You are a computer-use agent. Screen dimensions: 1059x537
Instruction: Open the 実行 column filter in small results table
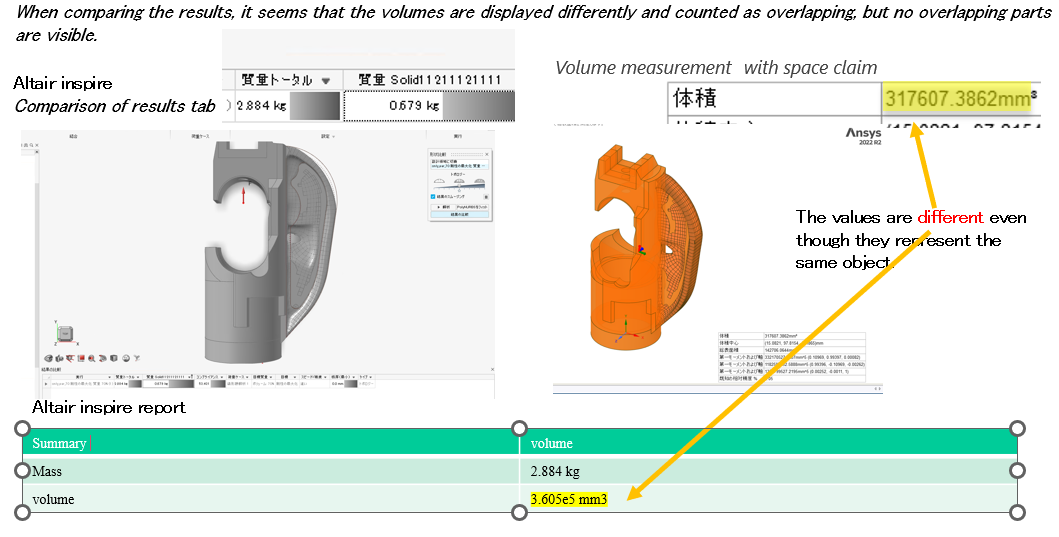point(109,377)
